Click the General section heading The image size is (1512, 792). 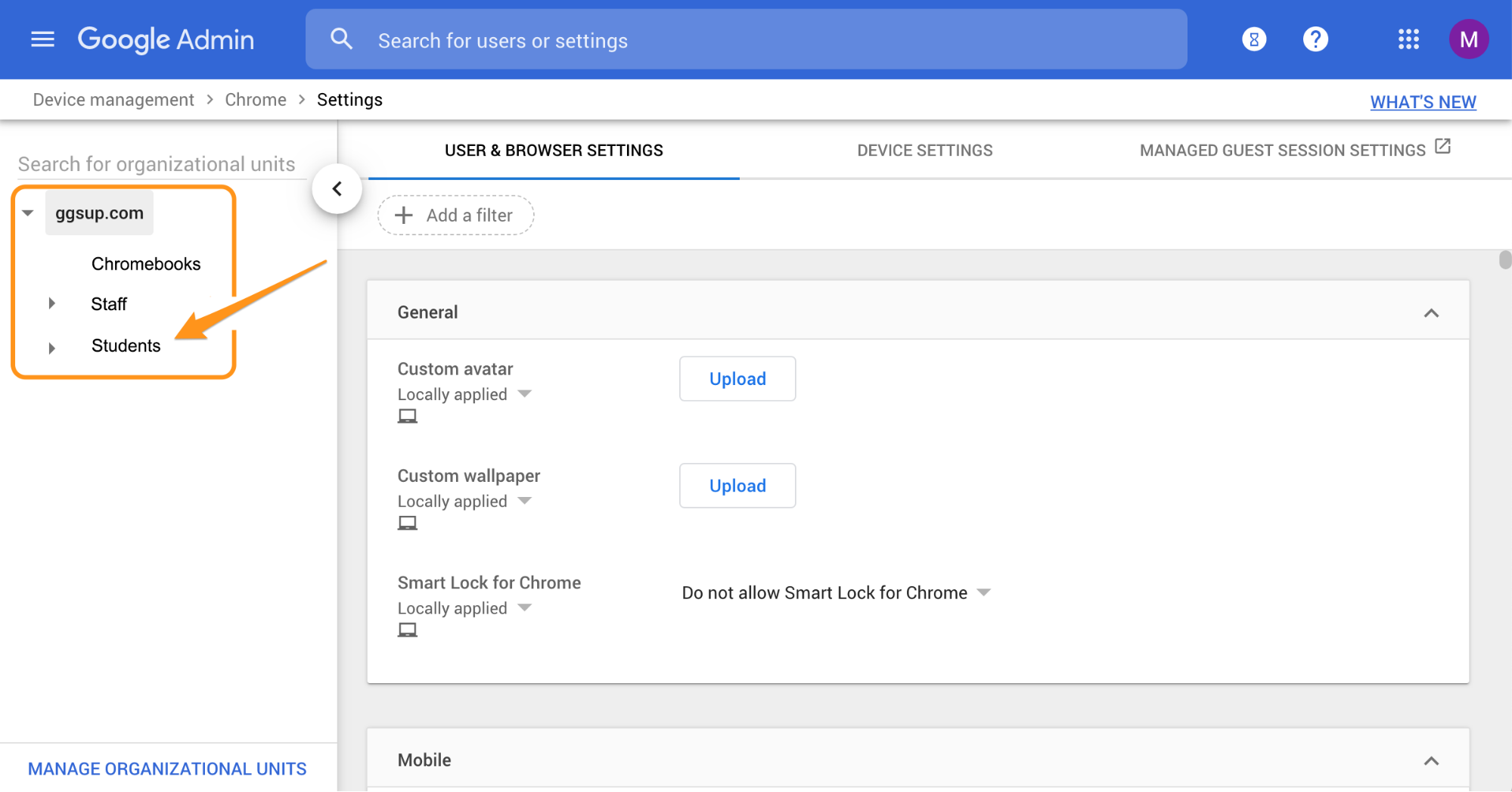coord(427,312)
